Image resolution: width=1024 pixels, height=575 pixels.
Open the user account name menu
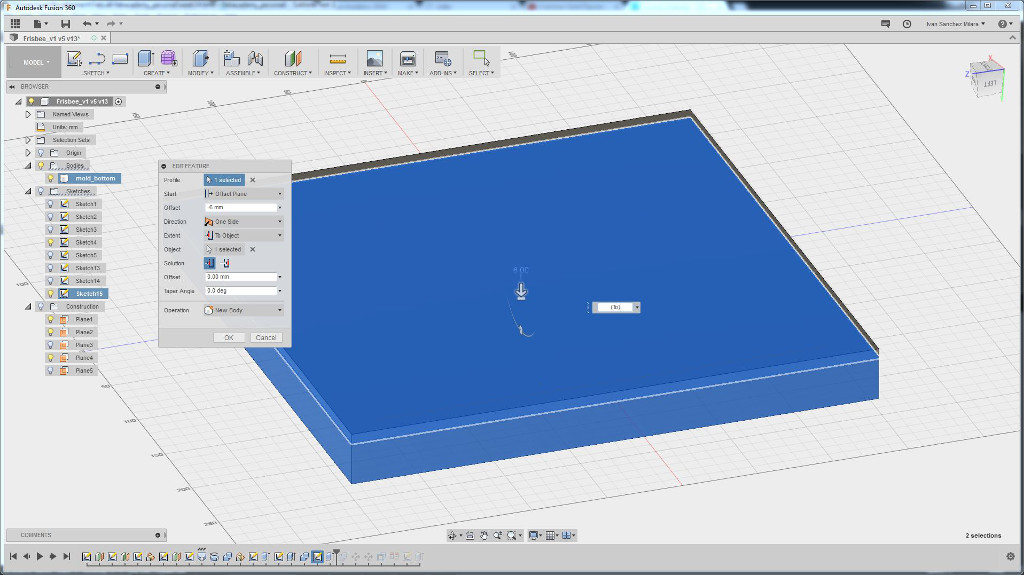(x=955, y=24)
